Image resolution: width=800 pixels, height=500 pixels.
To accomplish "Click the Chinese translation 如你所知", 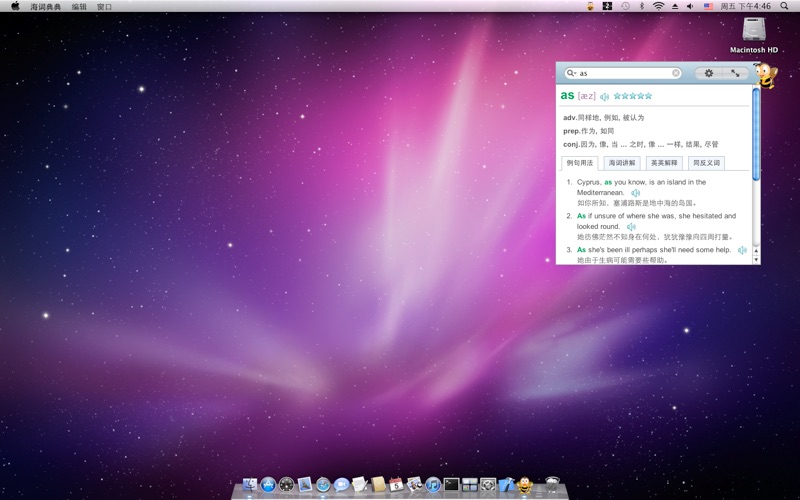I will coord(636,203).
